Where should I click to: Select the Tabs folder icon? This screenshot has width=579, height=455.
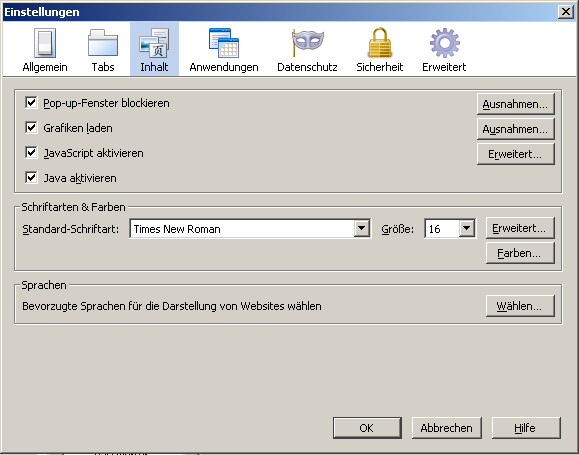tap(103, 43)
